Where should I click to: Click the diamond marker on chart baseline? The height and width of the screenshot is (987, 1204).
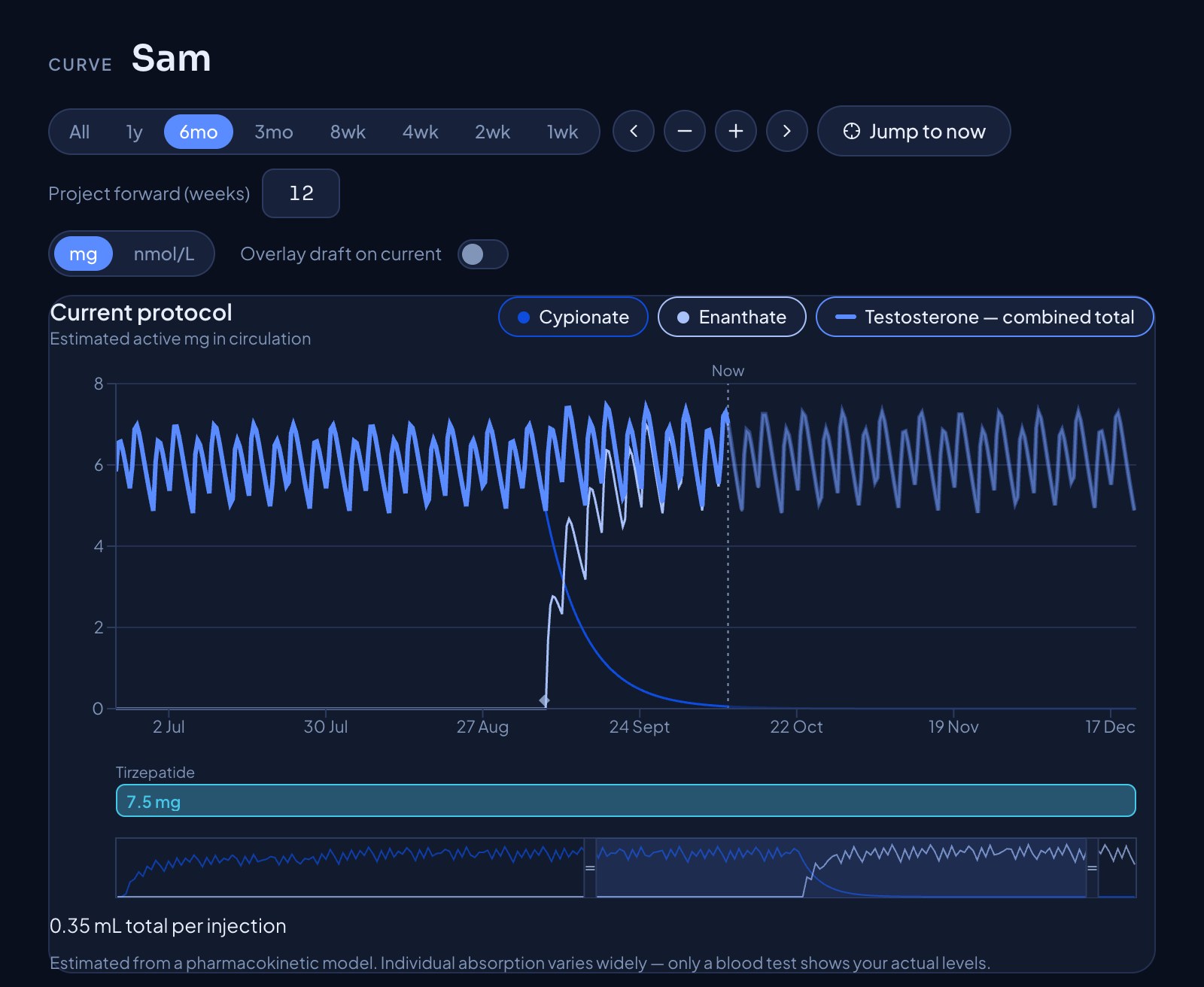(x=544, y=700)
